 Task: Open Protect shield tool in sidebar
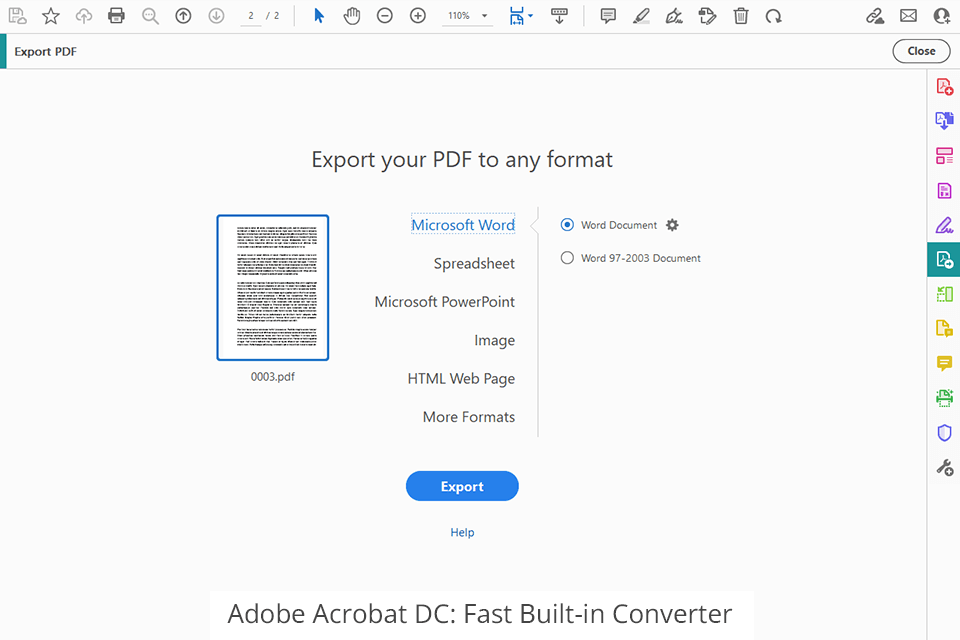[944, 433]
